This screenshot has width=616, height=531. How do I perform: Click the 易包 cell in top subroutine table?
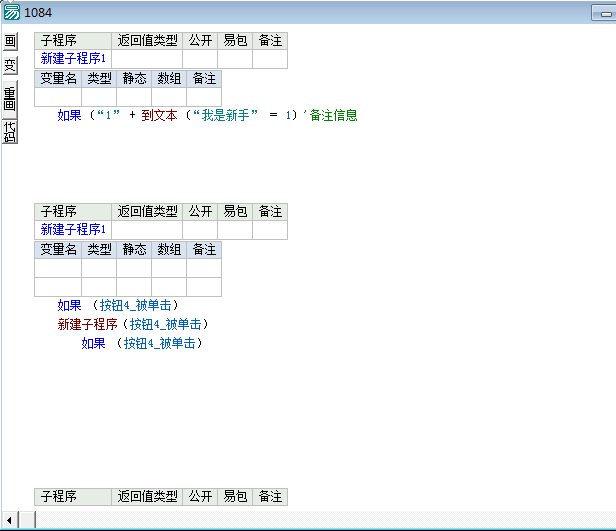(234, 59)
